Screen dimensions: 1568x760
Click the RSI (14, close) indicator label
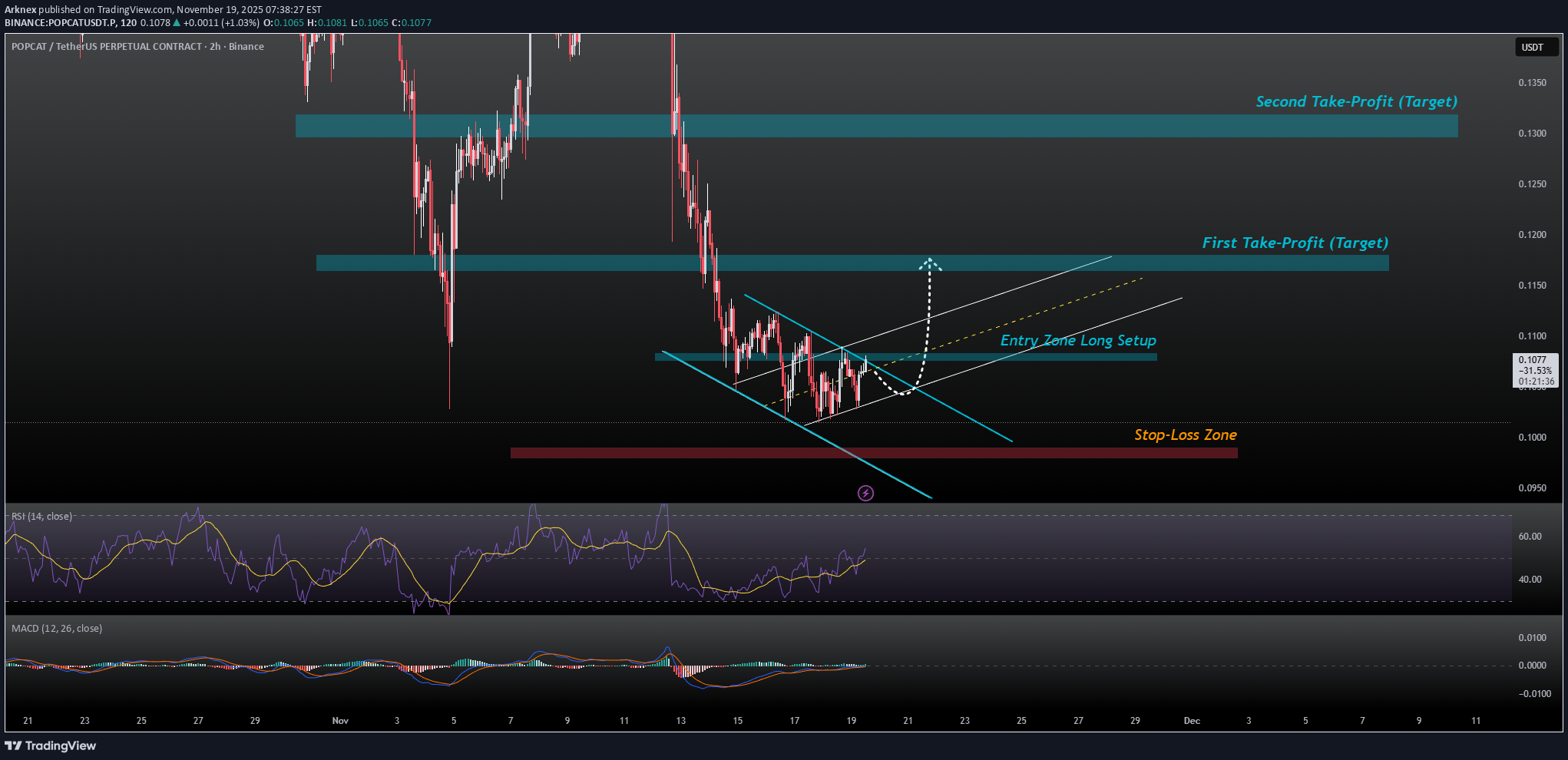tap(42, 517)
